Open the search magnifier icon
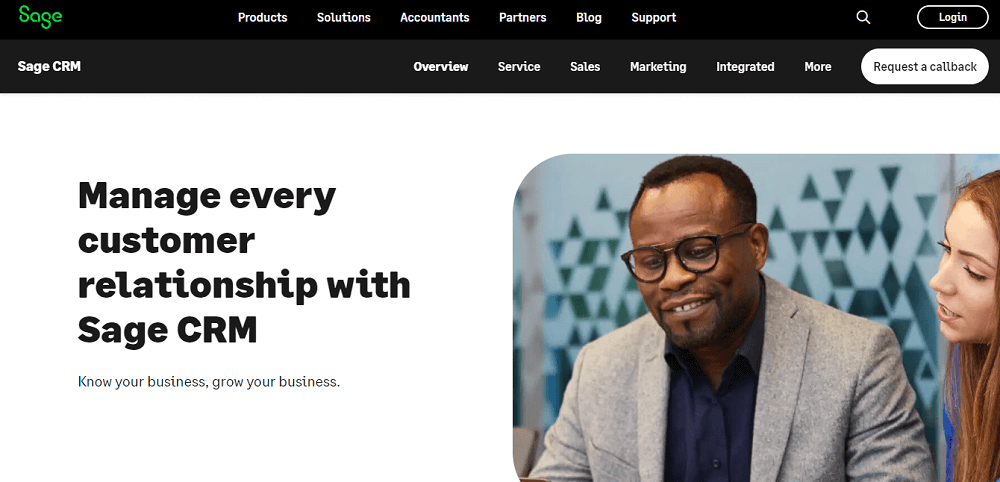The height and width of the screenshot is (482, 1000). coord(863,17)
